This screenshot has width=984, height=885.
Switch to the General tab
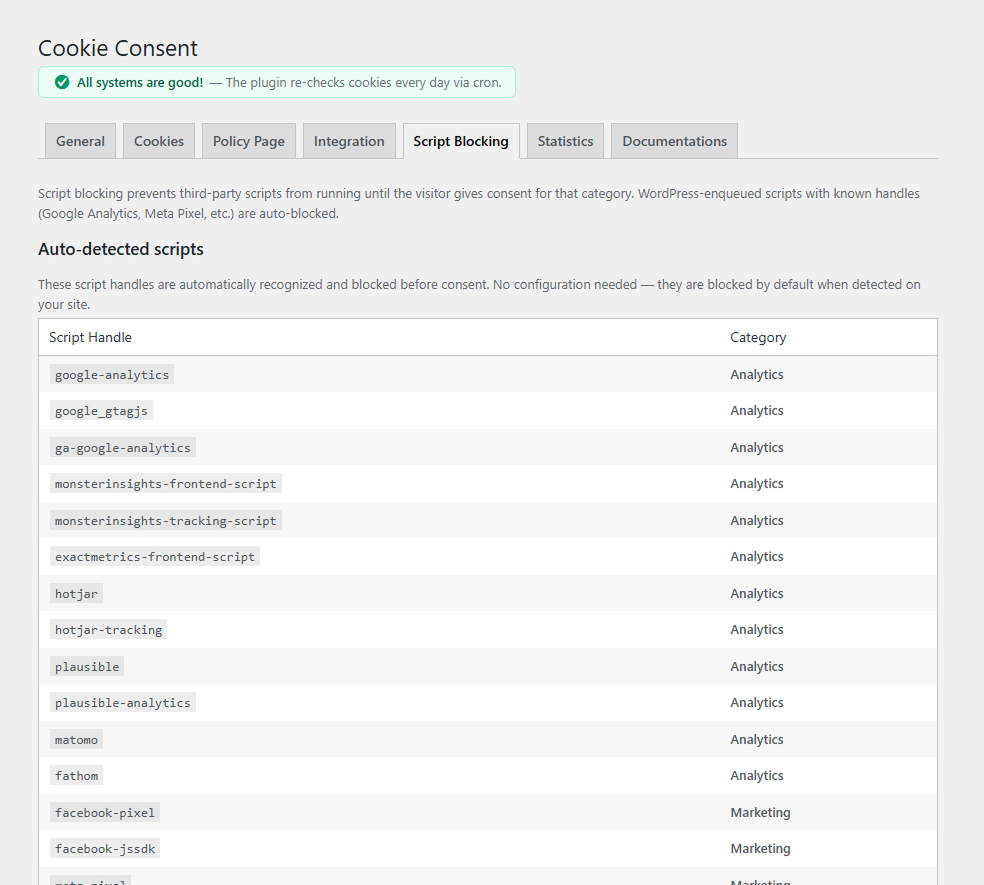(x=80, y=140)
